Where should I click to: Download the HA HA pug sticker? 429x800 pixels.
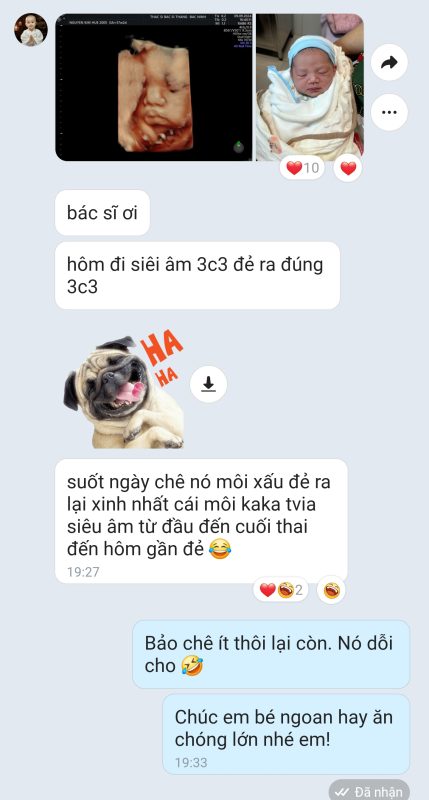[208, 384]
